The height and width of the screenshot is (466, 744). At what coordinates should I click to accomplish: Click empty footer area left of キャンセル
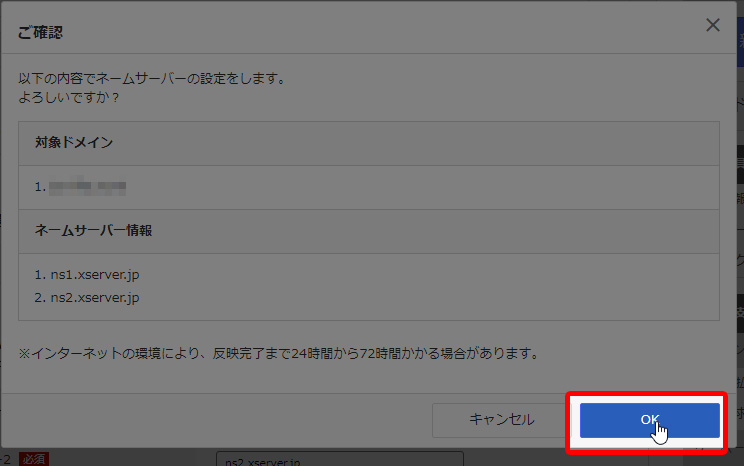(x=216, y=420)
